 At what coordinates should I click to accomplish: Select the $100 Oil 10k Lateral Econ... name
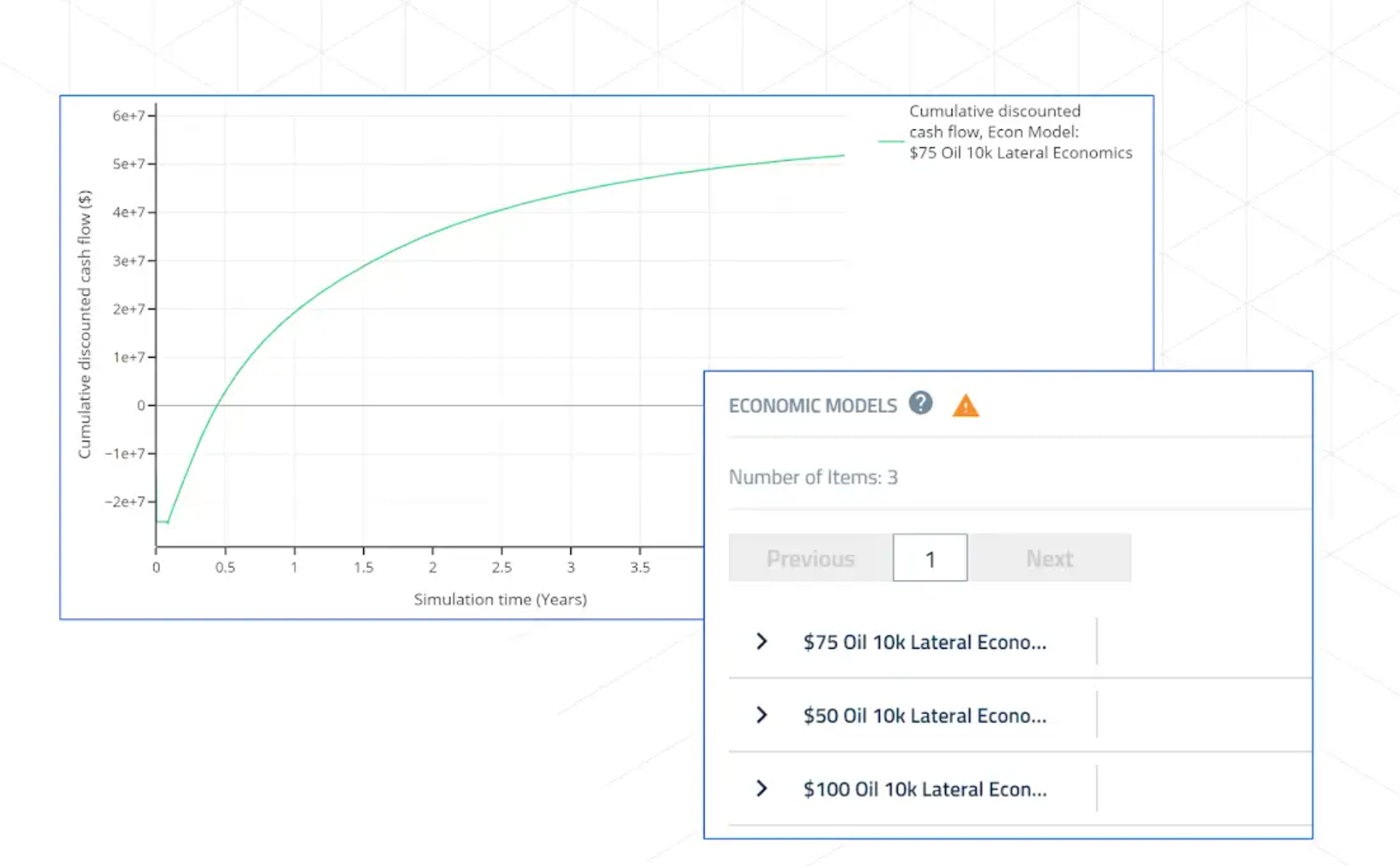click(x=924, y=789)
